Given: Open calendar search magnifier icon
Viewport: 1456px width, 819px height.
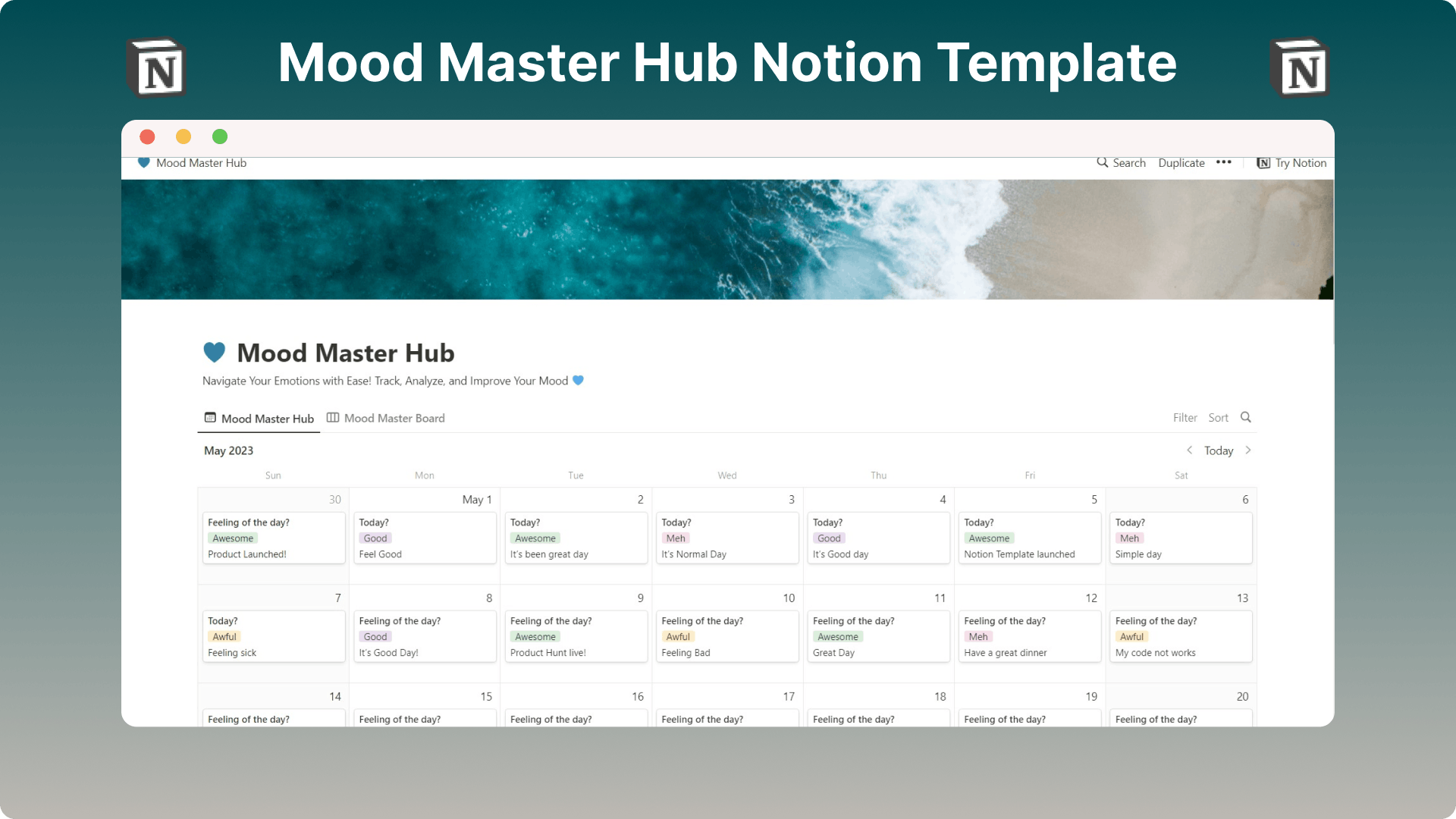Looking at the screenshot, I should 1245,417.
